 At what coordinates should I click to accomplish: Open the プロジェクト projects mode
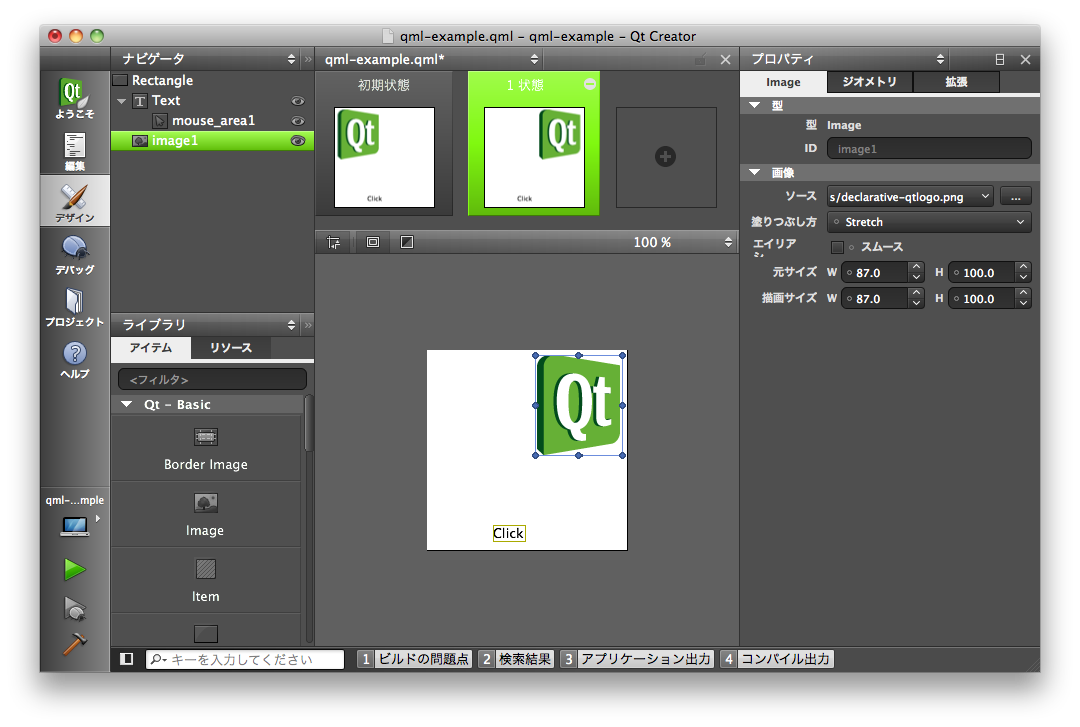tap(74, 306)
